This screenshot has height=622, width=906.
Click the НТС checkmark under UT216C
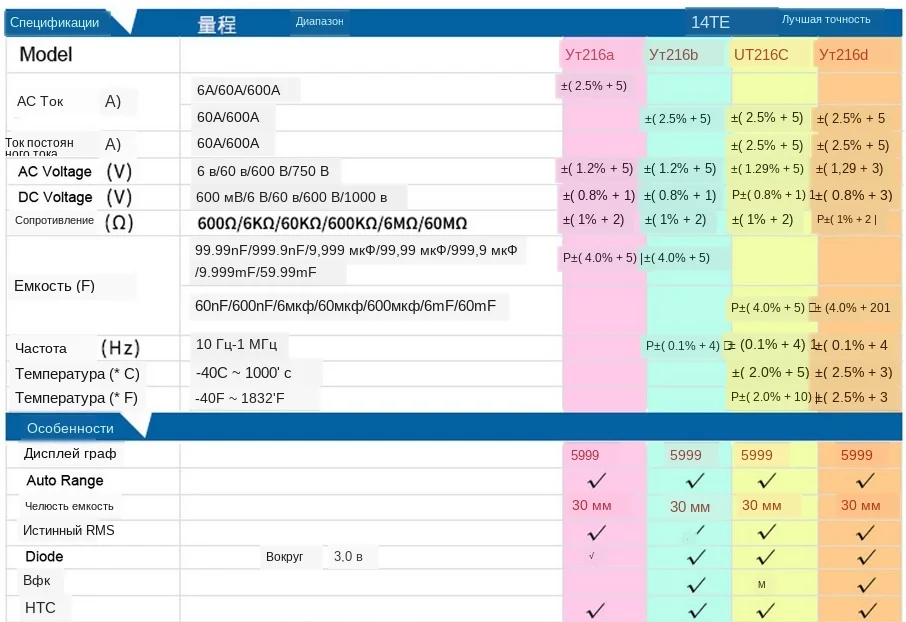tap(766, 610)
